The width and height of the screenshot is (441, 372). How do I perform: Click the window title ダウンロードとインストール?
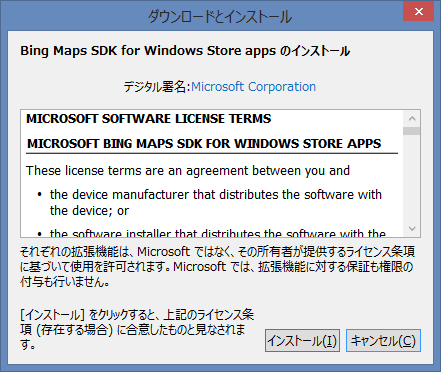[x=219, y=17]
